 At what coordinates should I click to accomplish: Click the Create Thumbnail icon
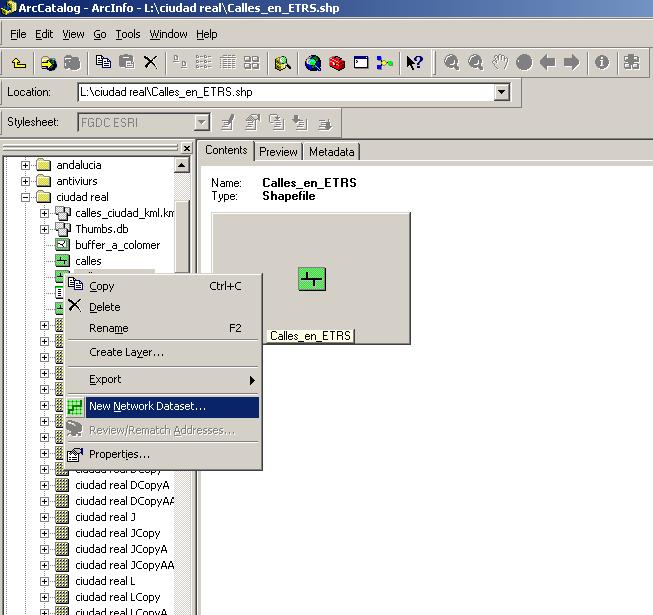[631, 62]
